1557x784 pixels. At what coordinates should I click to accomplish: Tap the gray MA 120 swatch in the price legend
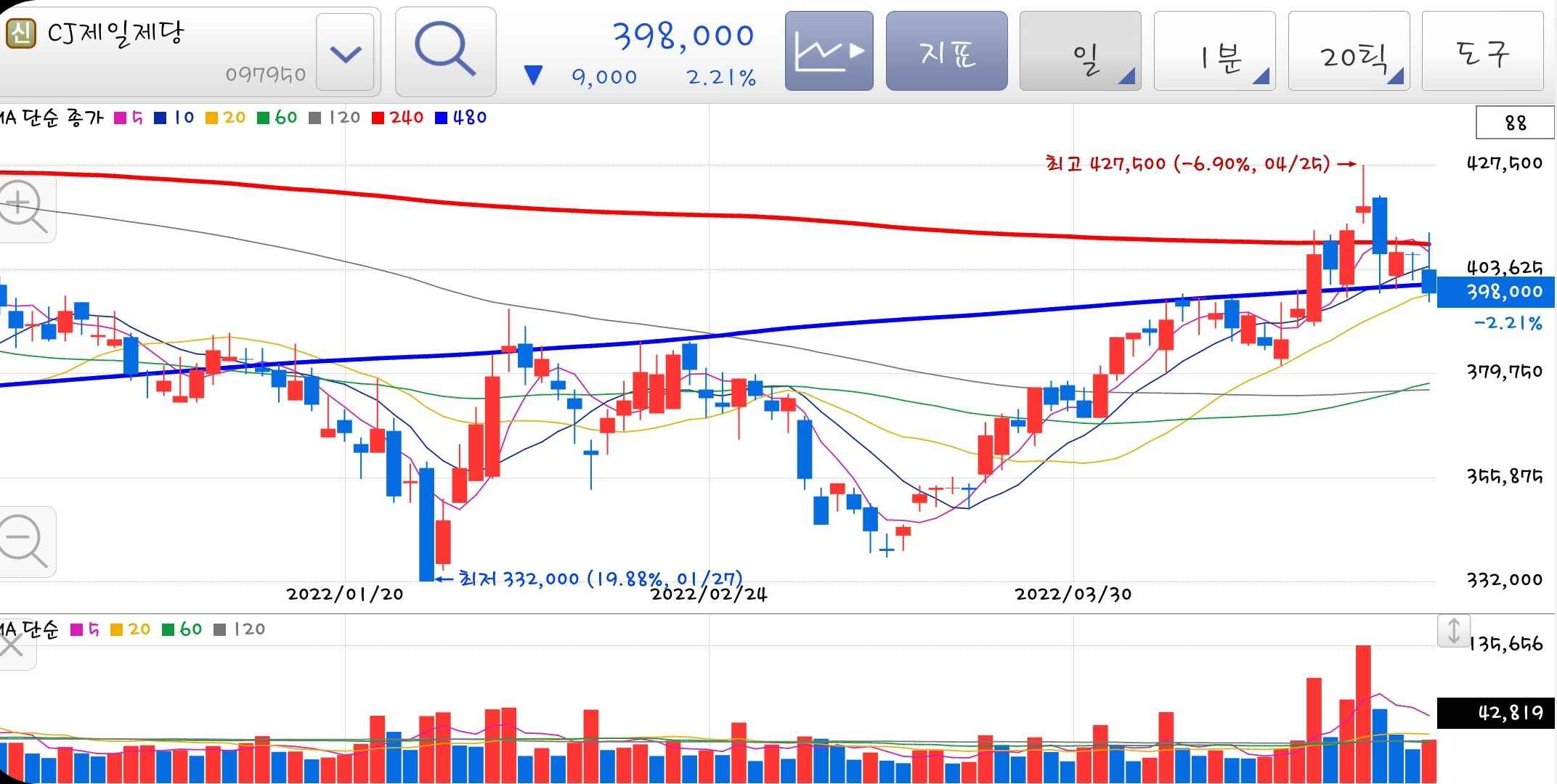315,118
